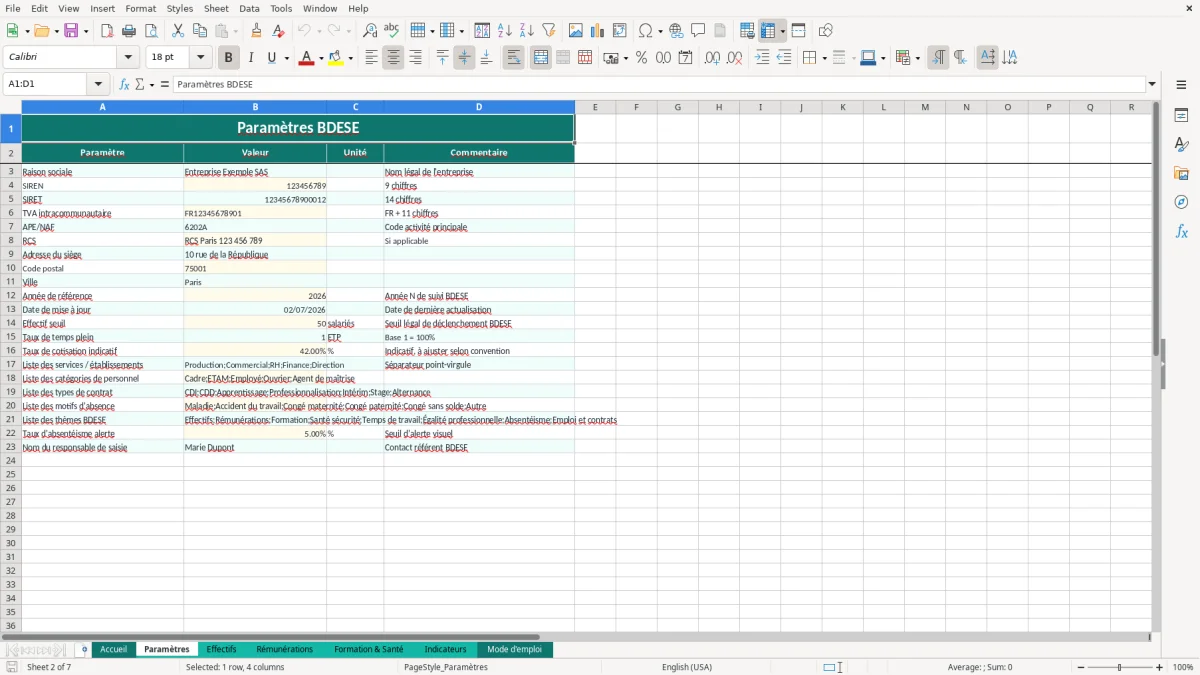
Task: Click the zoom out minus button
Action: [1079, 667]
